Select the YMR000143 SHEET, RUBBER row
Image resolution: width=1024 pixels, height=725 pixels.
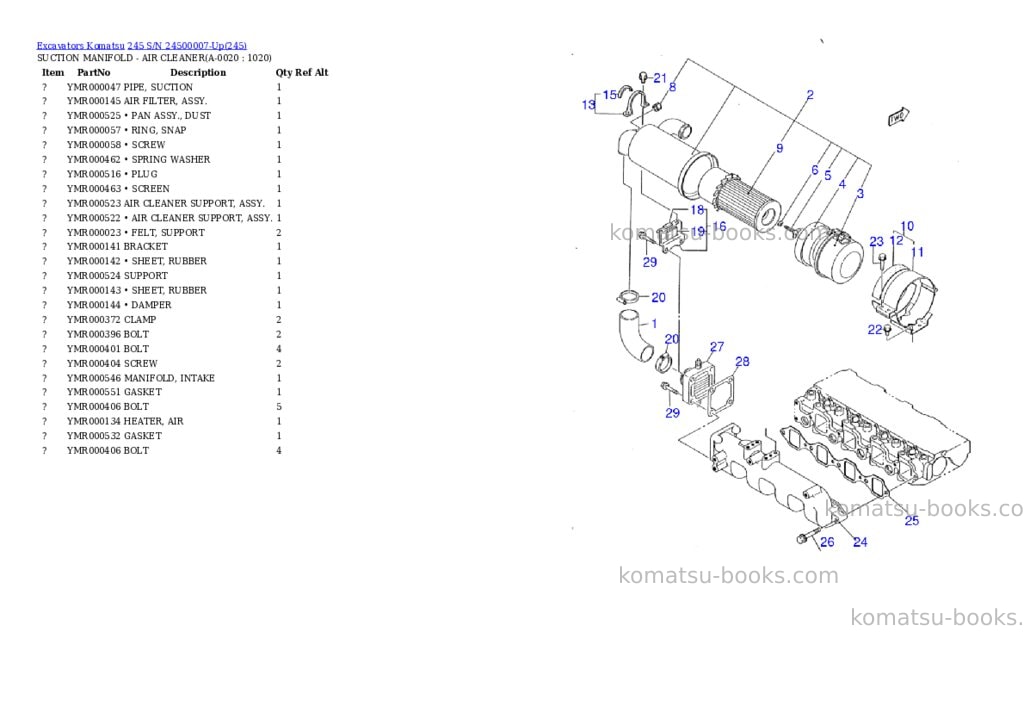coord(162,290)
